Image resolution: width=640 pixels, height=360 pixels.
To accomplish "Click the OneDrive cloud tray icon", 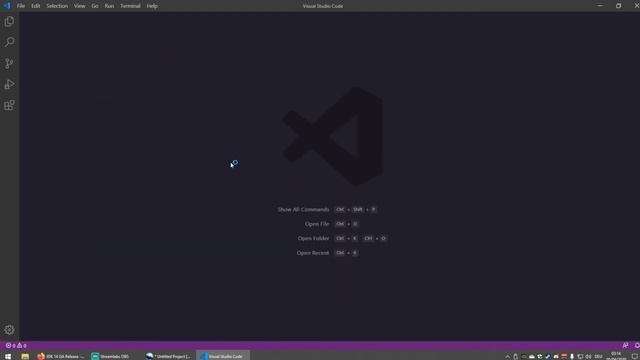I will [x=532, y=357].
